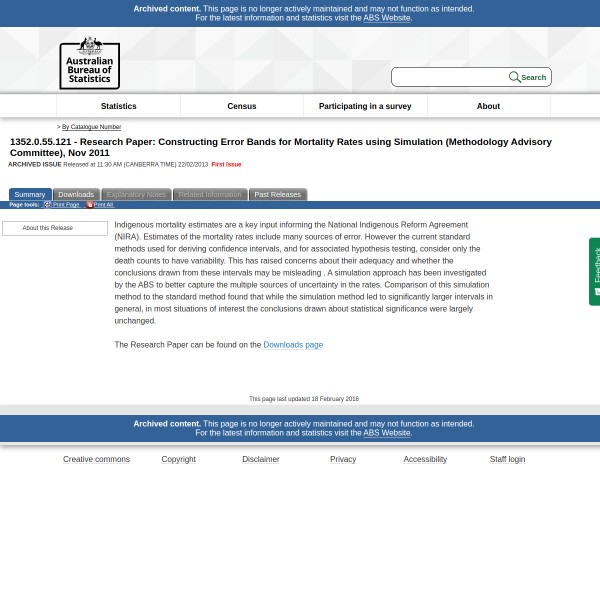
Task: Click the Print Page printer icon
Action: click(47, 204)
